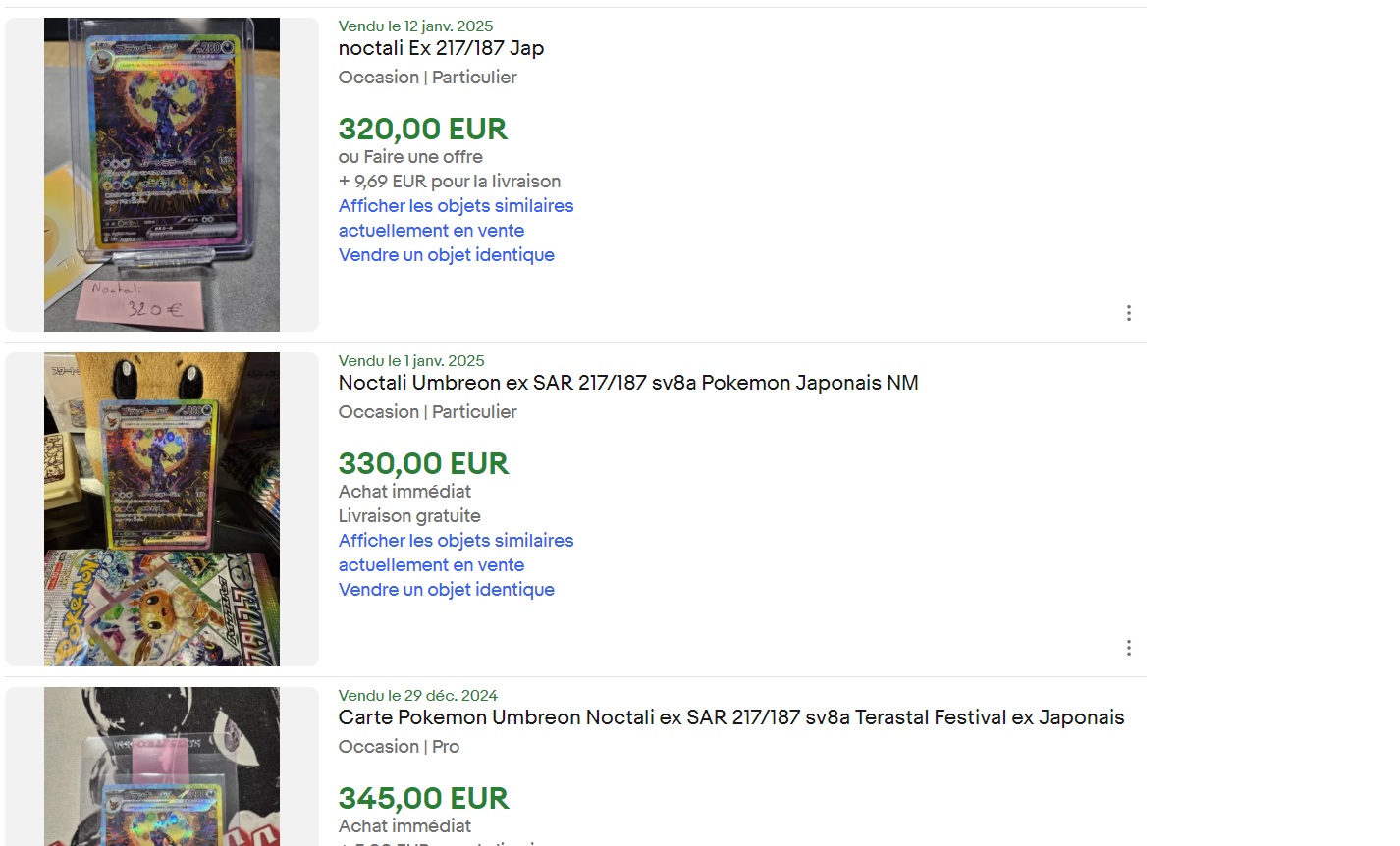Click 'Vendre un objet identique' in first listing
Image resolution: width=1400 pixels, height=846 pixels.
point(447,255)
